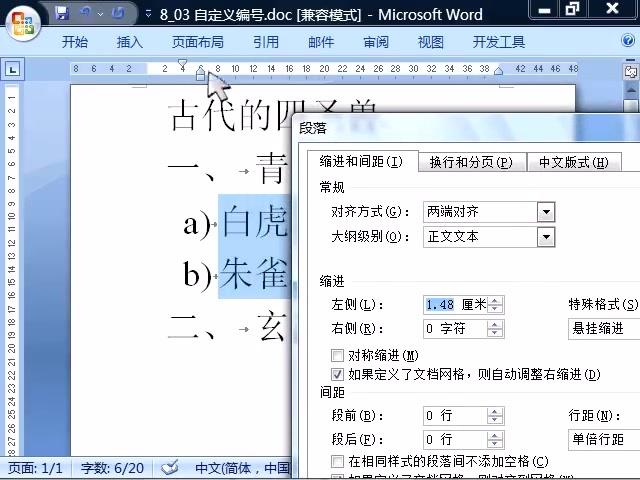Open the 开始 ribbon tab

pos(75,42)
